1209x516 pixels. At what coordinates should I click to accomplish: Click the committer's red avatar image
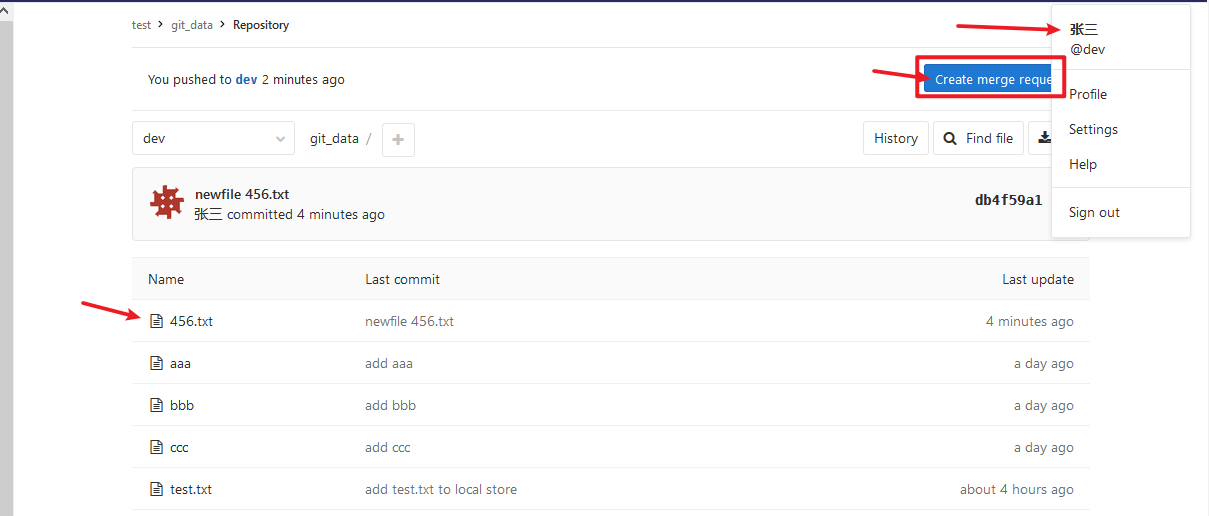click(167, 203)
